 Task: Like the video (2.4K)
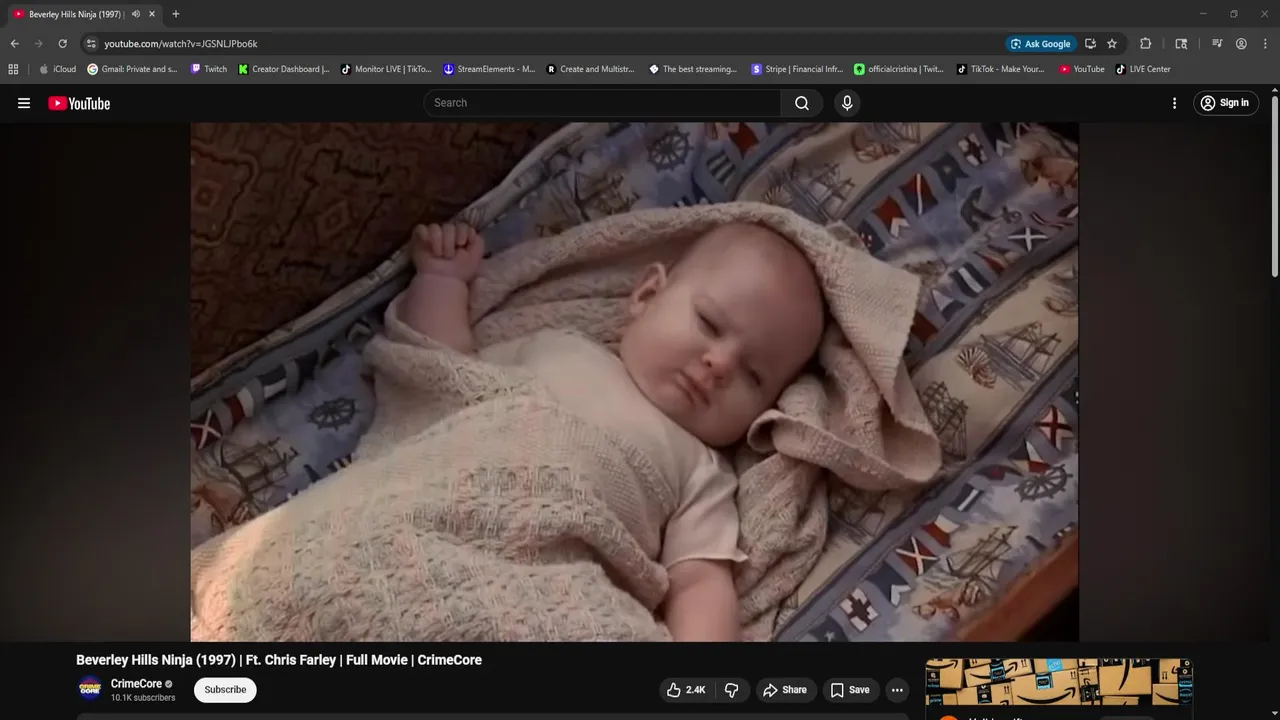(687, 690)
